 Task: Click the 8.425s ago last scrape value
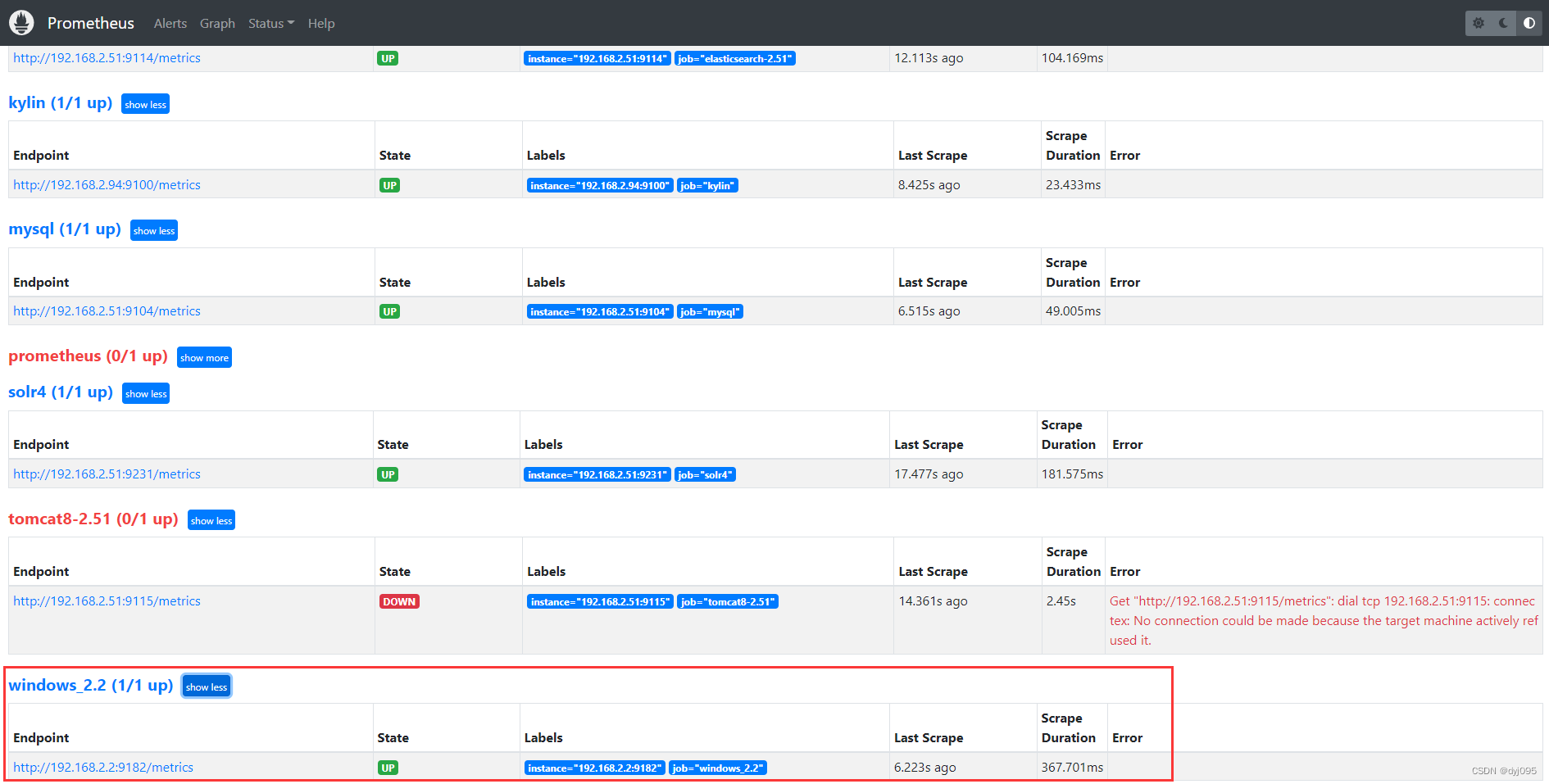click(929, 185)
